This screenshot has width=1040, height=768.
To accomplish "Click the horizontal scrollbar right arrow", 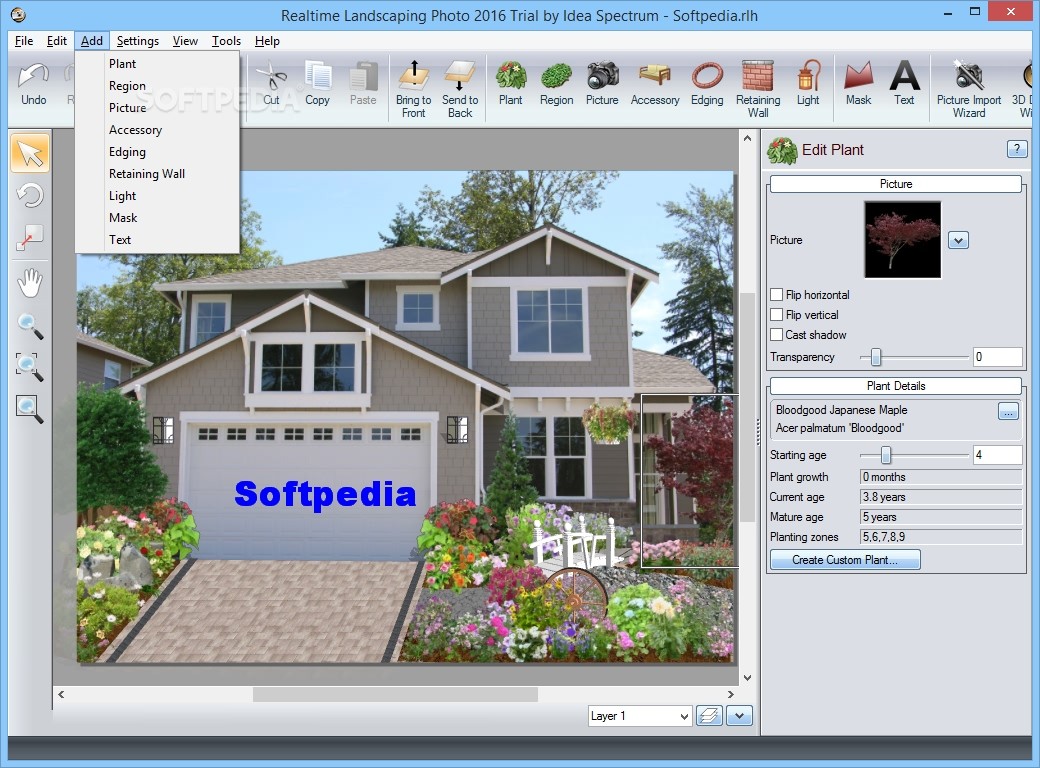I will click(x=730, y=694).
